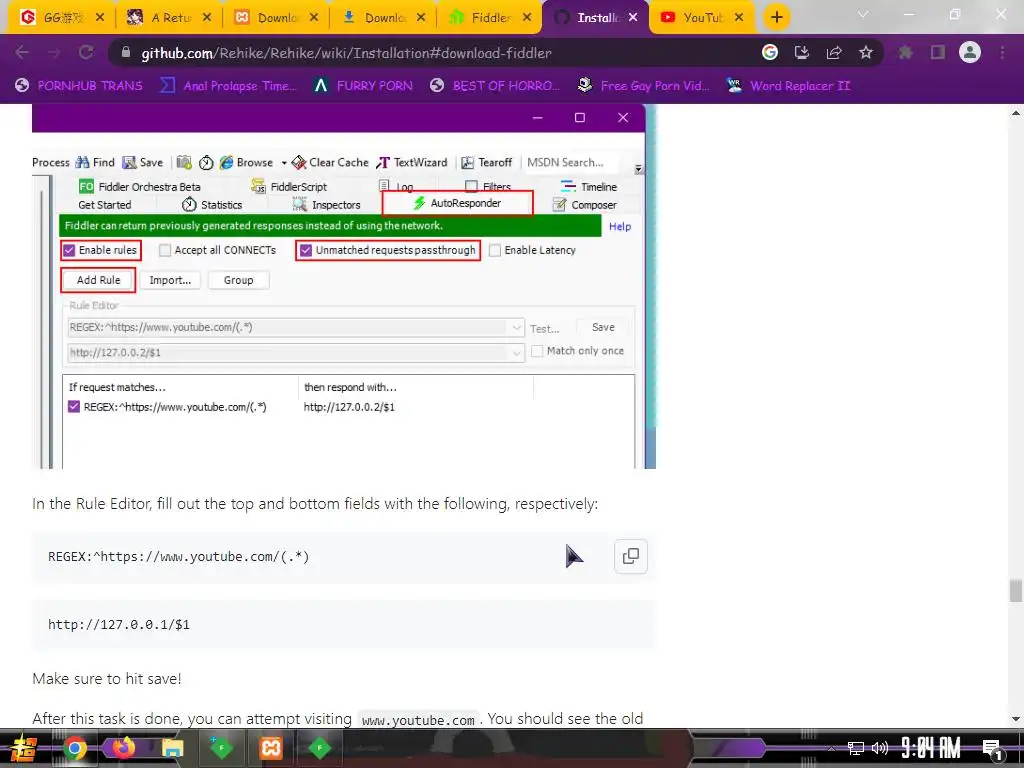Click the 'http://127.0.0.1/$1' code text
Image resolution: width=1024 pixels, height=768 pixels.
119,624
